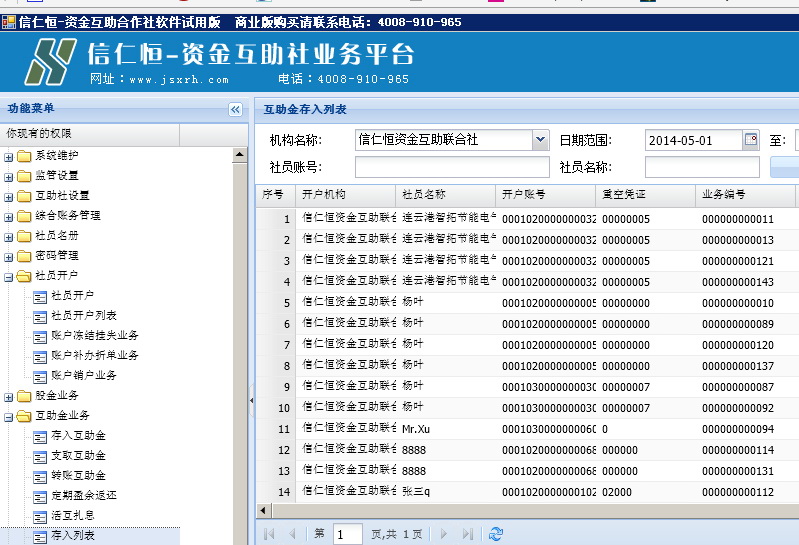
Task: Sort by 开户账号 column header
Action: point(546,195)
